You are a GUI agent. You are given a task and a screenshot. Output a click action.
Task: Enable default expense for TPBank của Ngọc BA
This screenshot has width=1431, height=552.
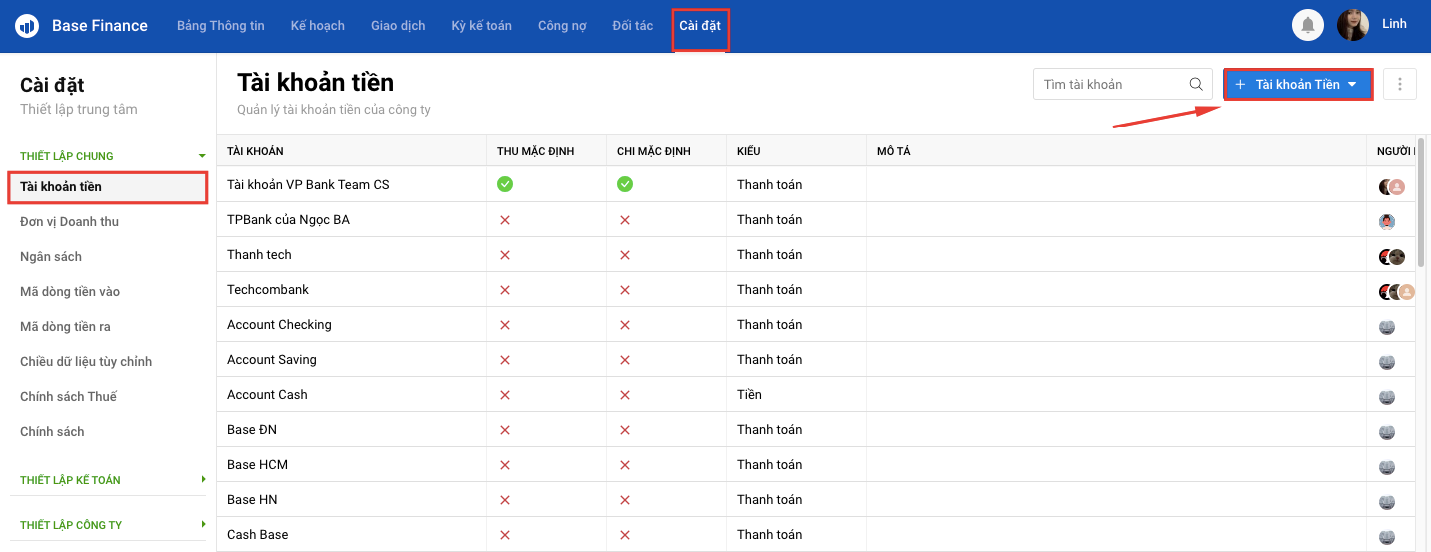coord(625,220)
